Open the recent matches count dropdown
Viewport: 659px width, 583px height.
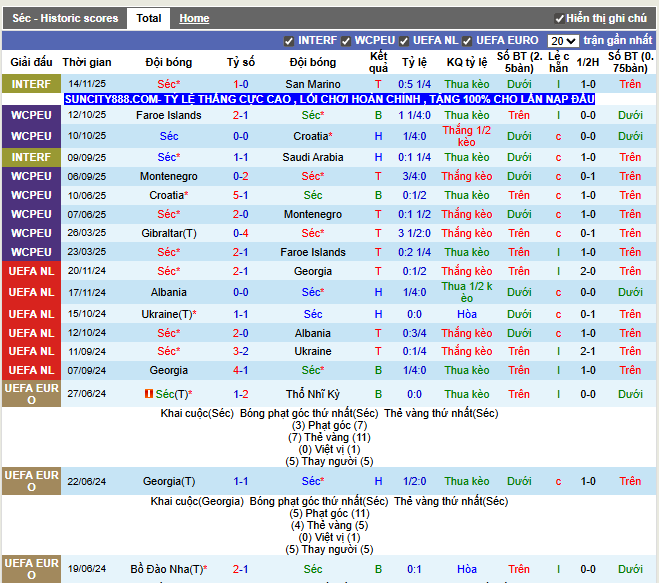563,41
